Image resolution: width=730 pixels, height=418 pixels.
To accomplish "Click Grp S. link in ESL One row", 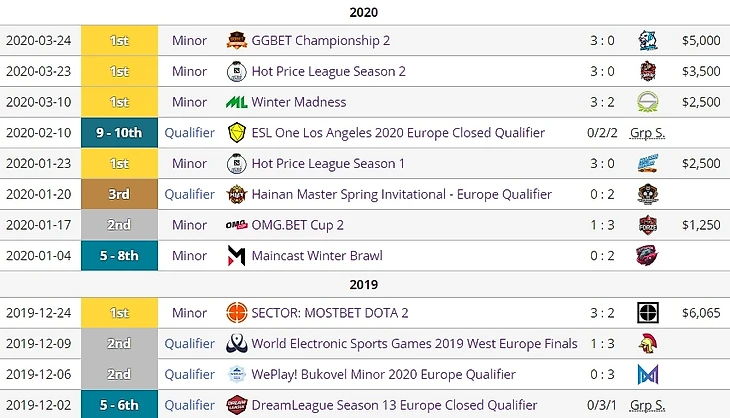I will pos(648,133).
